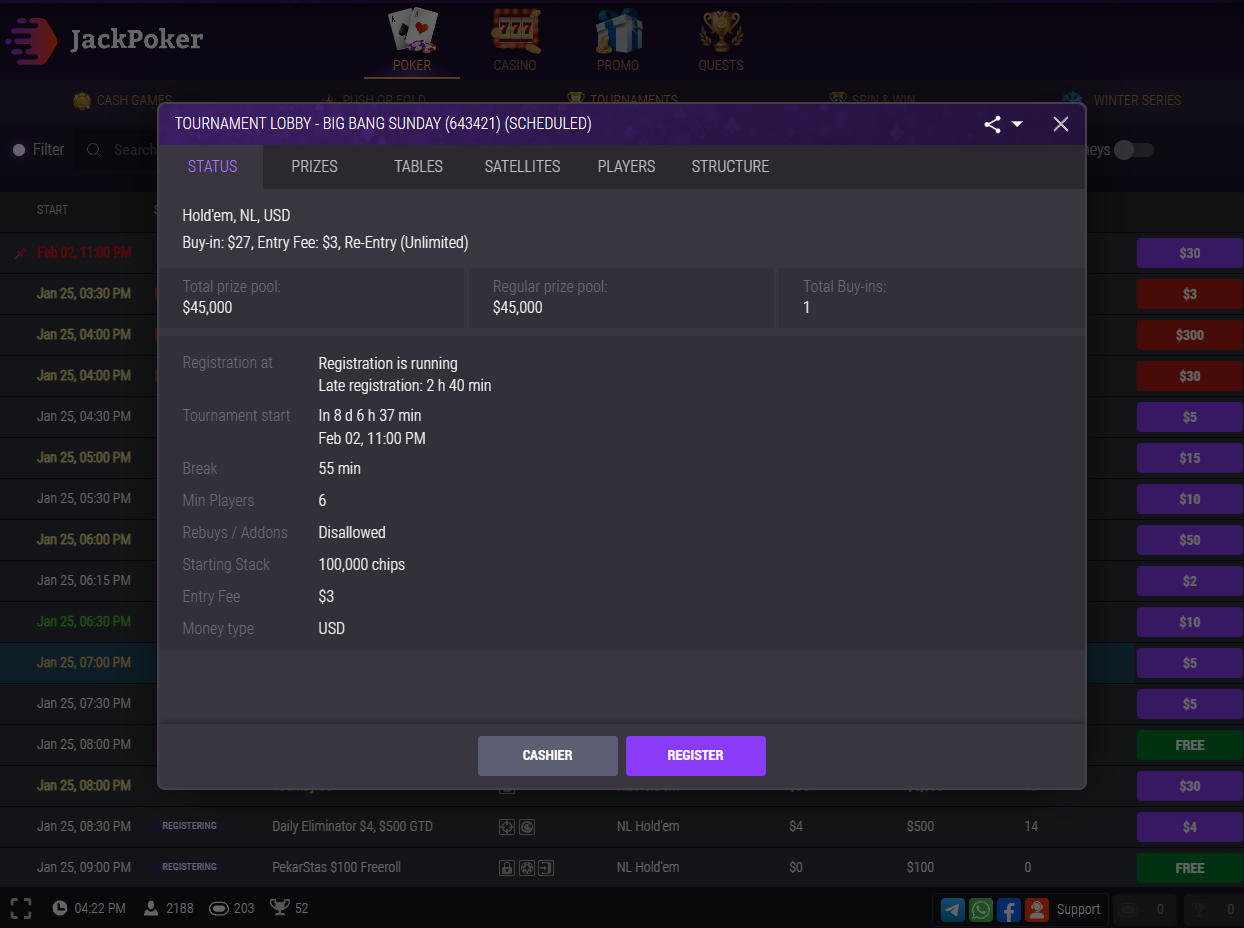Open the Promo gift box icon
Viewport: 1244px width, 928px height.
(x=618, y=33)
